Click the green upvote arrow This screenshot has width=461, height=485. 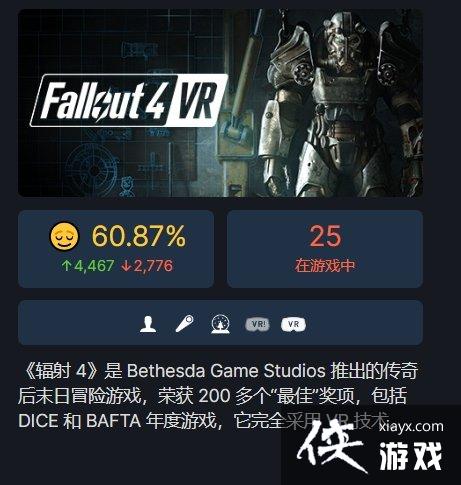[x=67, y=266]
